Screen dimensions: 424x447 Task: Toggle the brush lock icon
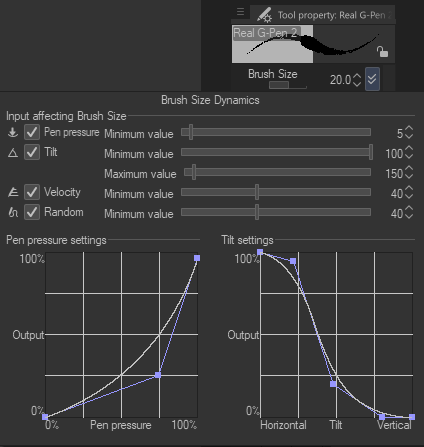(382, 51)
